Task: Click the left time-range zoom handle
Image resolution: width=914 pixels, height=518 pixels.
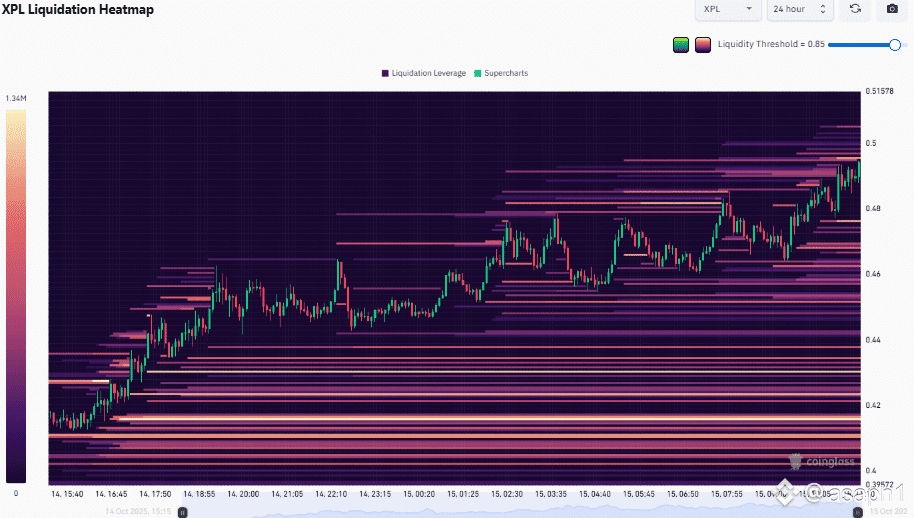Action: click(x=182, y=512)
